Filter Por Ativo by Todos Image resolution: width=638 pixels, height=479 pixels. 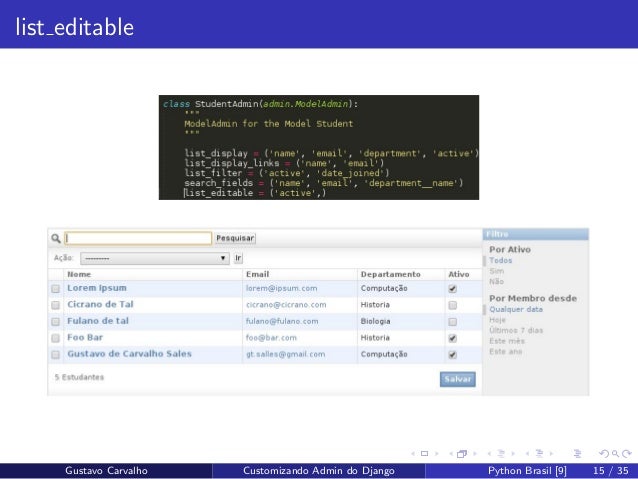500,260
